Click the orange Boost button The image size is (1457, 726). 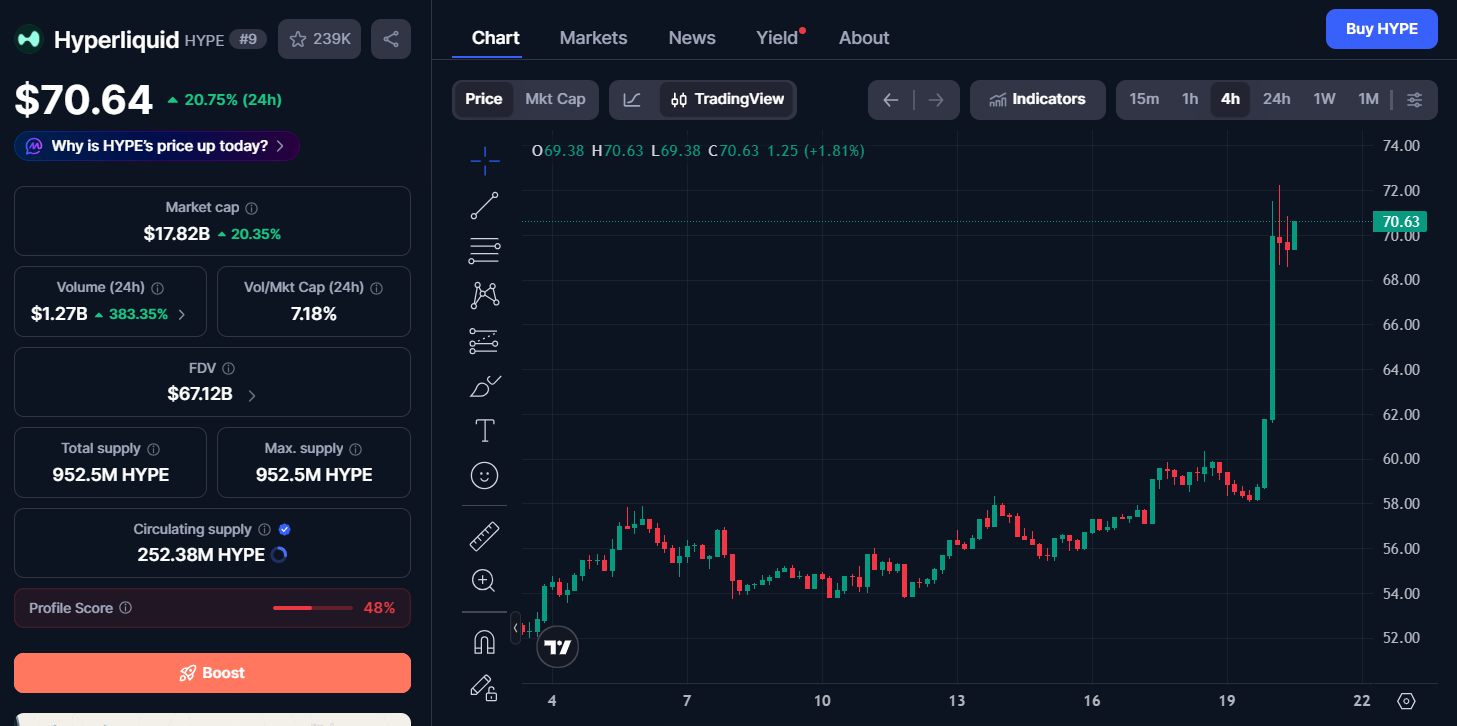pos(212,673)
